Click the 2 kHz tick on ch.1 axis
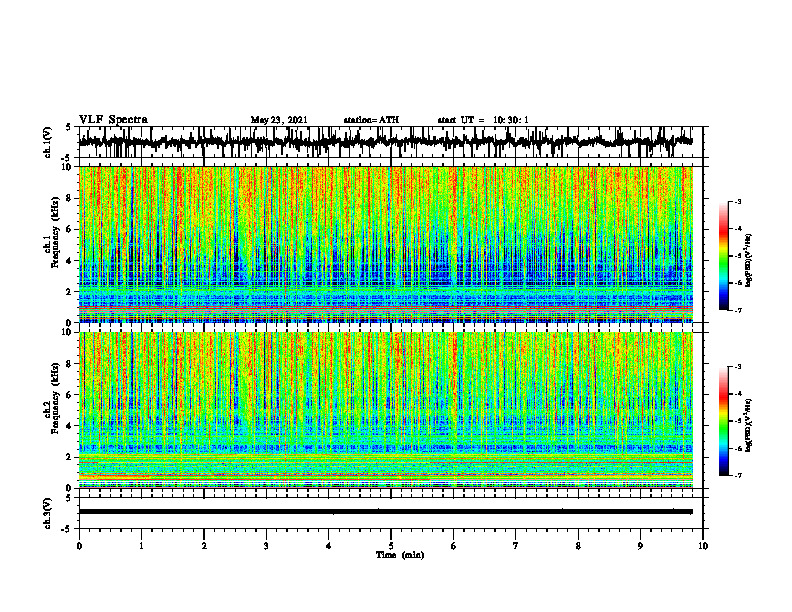 coord(70,291)
